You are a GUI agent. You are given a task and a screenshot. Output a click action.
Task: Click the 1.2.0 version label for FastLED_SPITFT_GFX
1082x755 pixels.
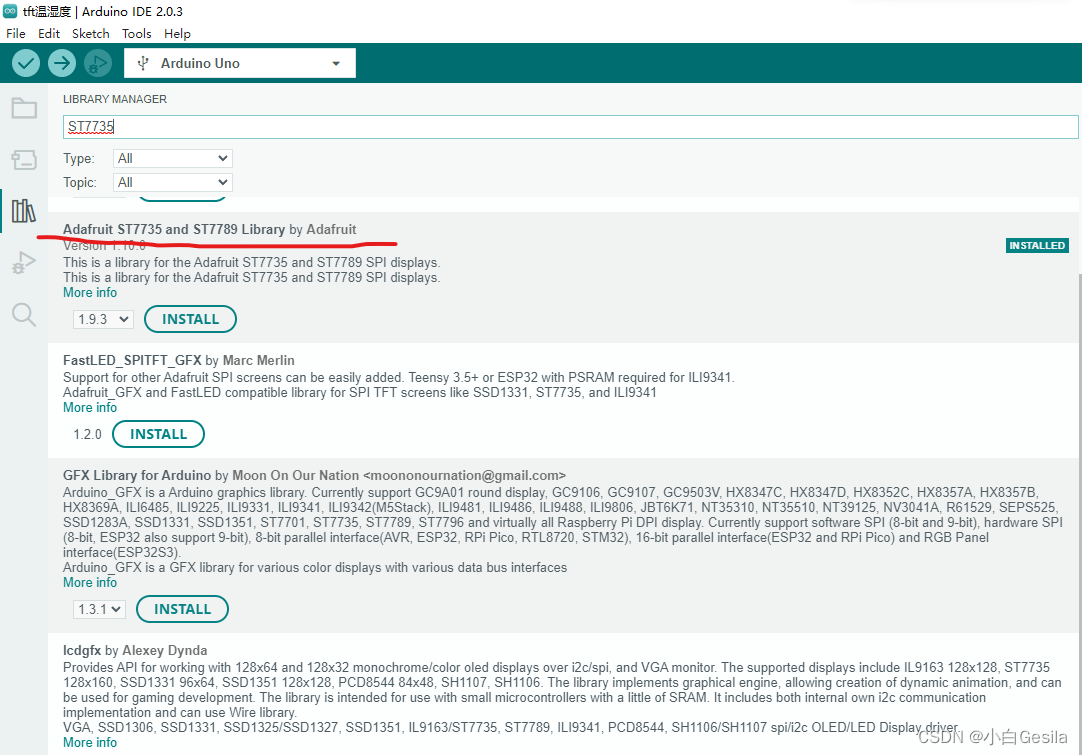[x=88, y=434]
